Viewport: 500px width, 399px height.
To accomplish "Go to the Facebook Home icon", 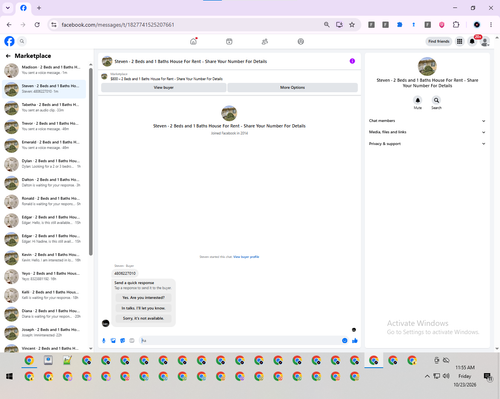I will [x=193, y=41].
